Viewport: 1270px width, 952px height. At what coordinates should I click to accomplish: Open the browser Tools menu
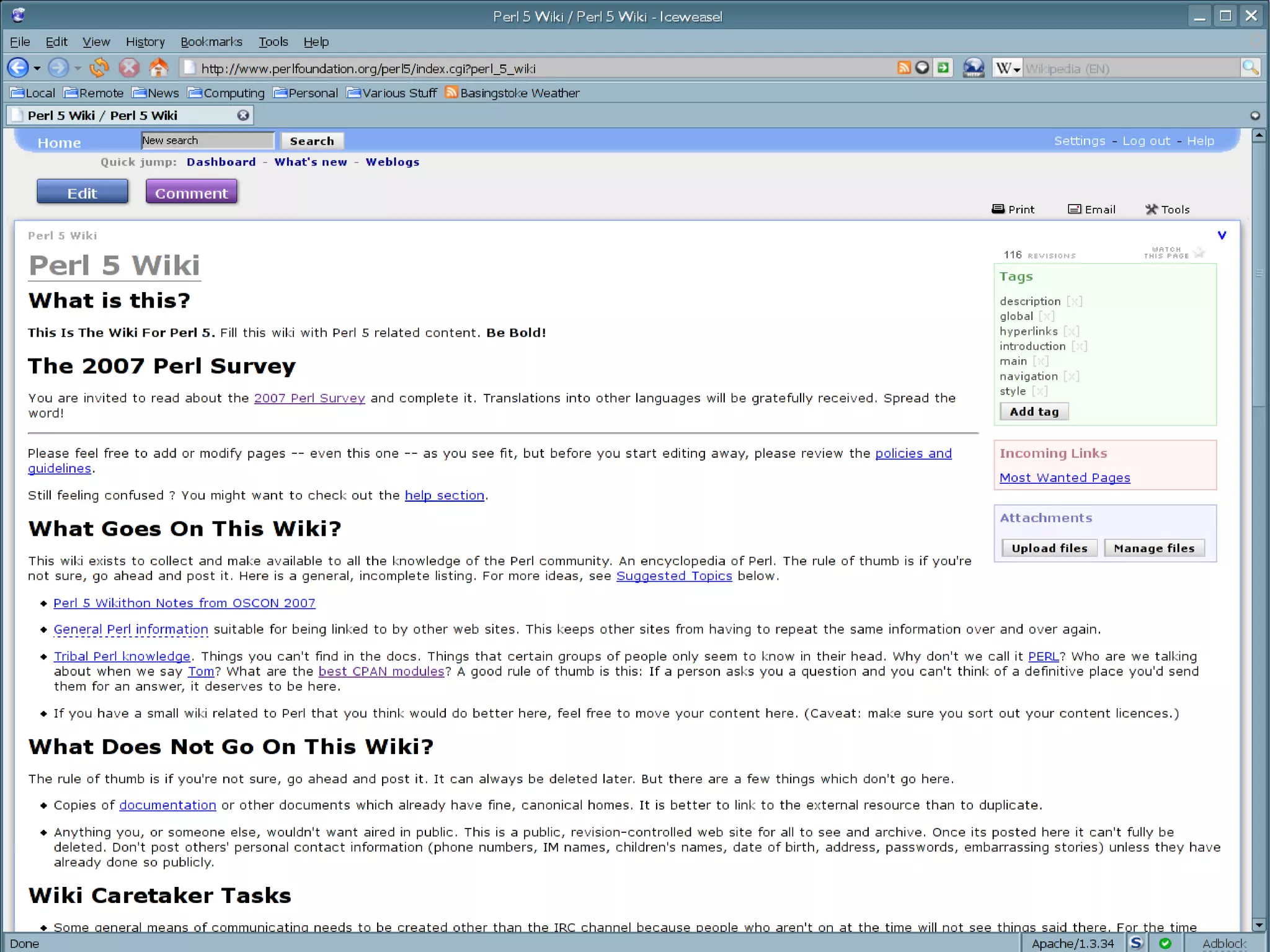point(273,42)
